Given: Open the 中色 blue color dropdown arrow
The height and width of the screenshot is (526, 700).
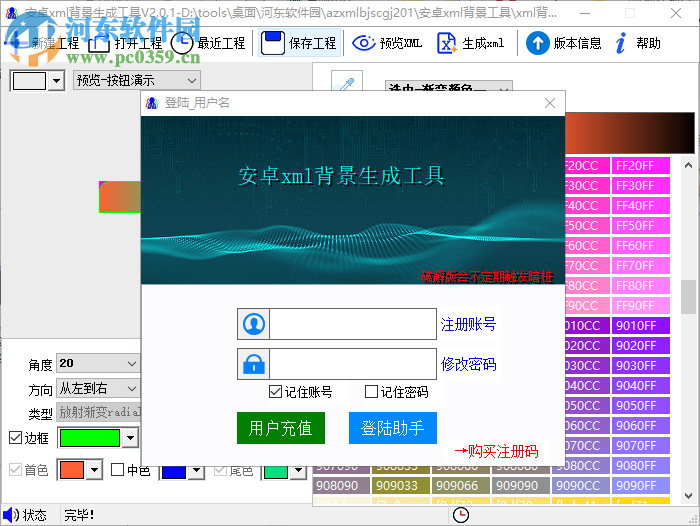Looking at the screenshot, I should pyautogui.click(x=196, y=470).
